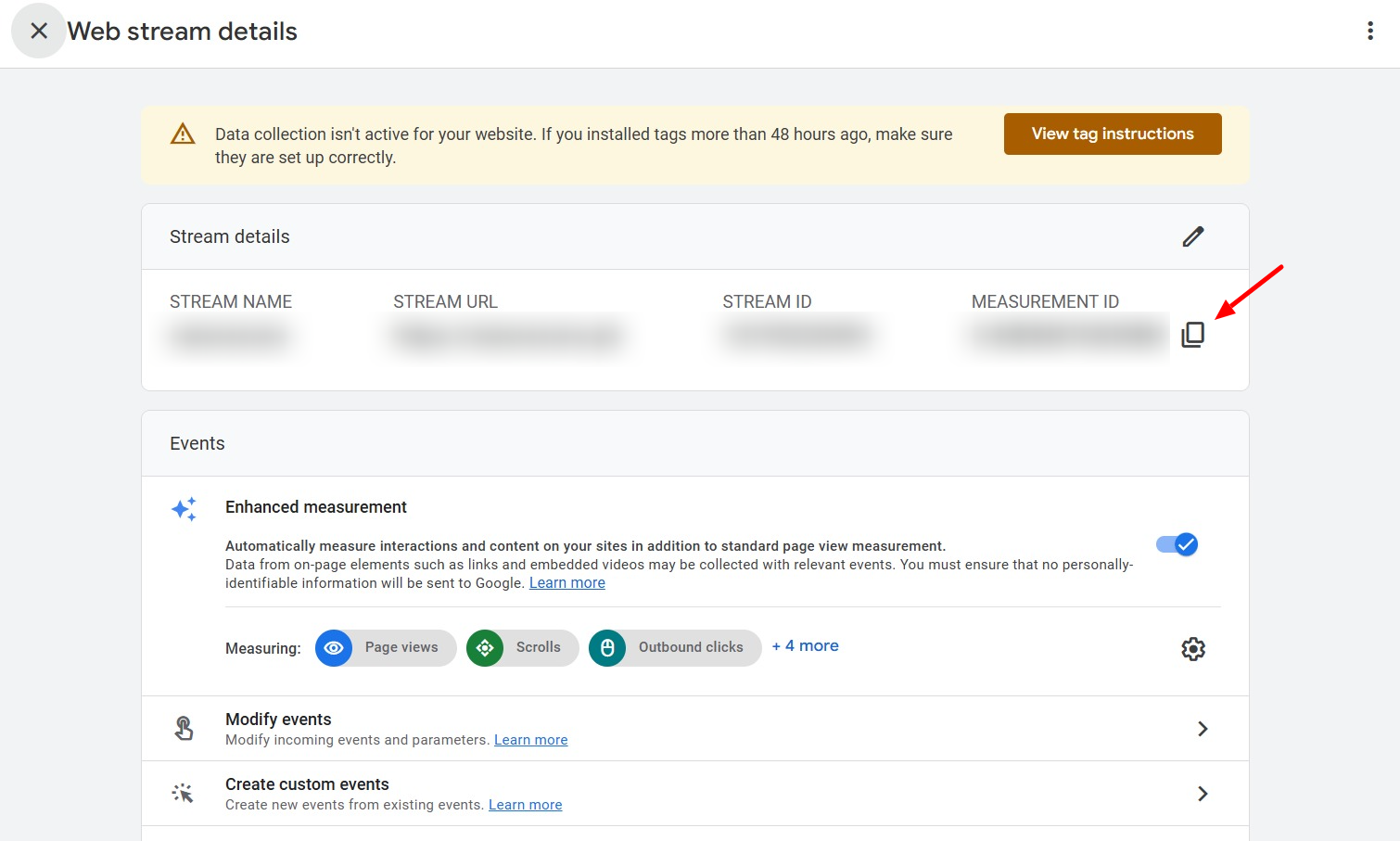Viewport: 1400px width, 841px height.
Task: Close the Web stream details panel
Action: pyautogui.click(x=39, y=31)
